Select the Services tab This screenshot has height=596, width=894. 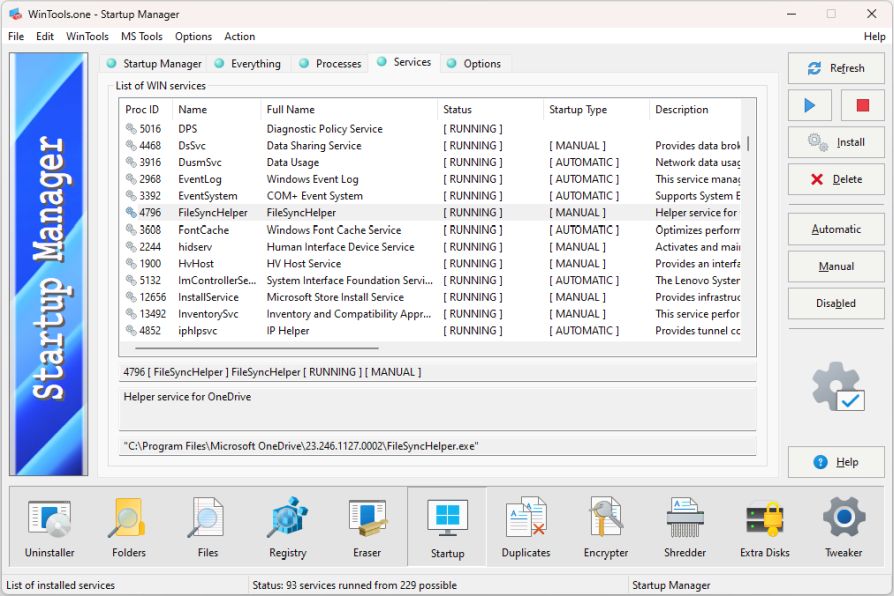click(404, 62)
